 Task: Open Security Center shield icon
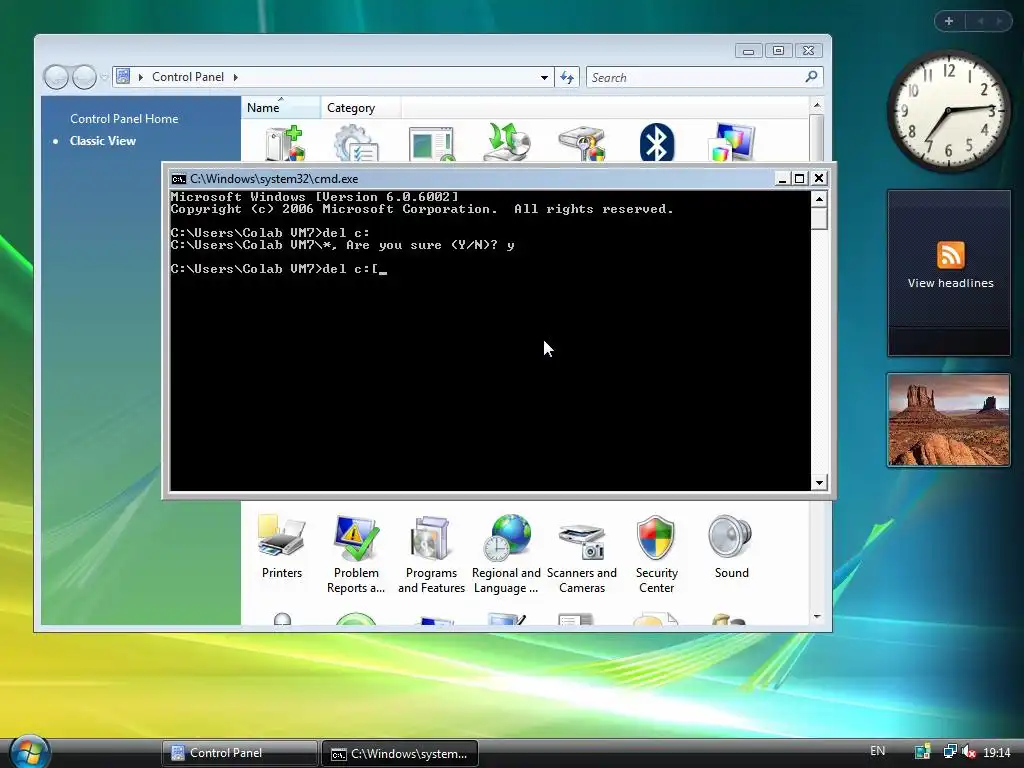click(x=656, y=554)
